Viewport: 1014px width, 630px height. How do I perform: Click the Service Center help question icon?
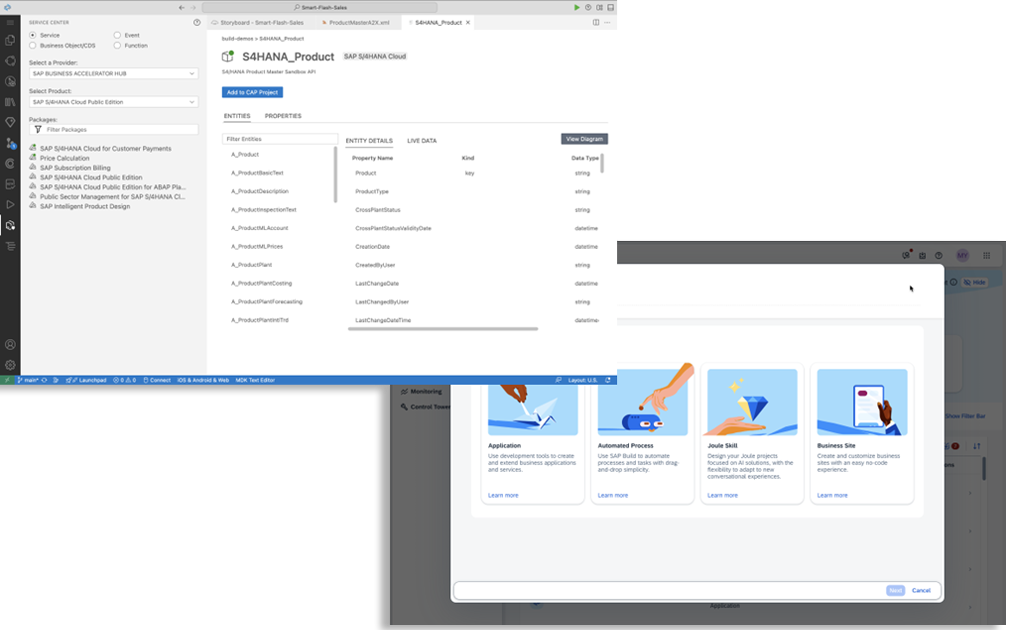click(196, 22)
